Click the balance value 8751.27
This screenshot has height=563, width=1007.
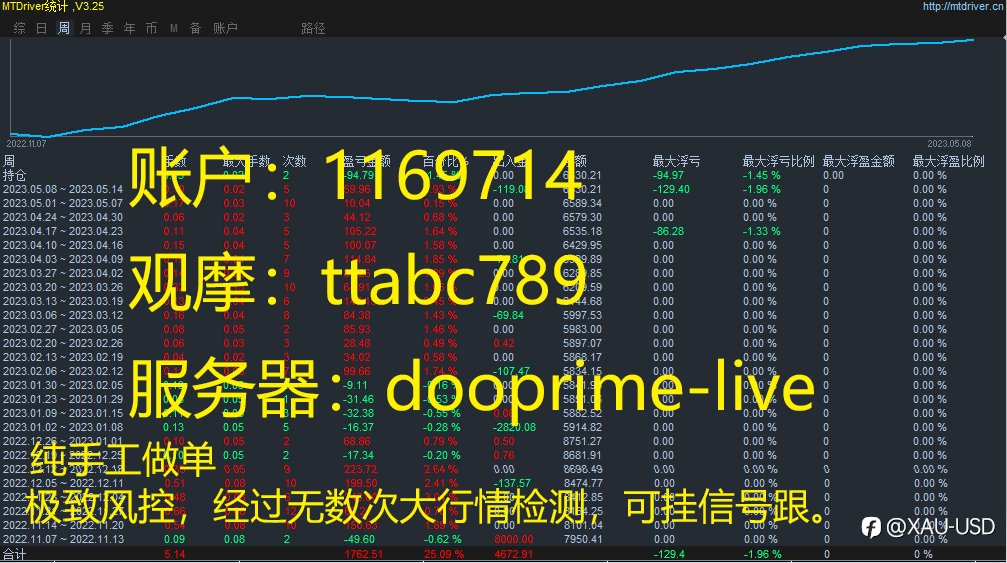pos(582,442)
